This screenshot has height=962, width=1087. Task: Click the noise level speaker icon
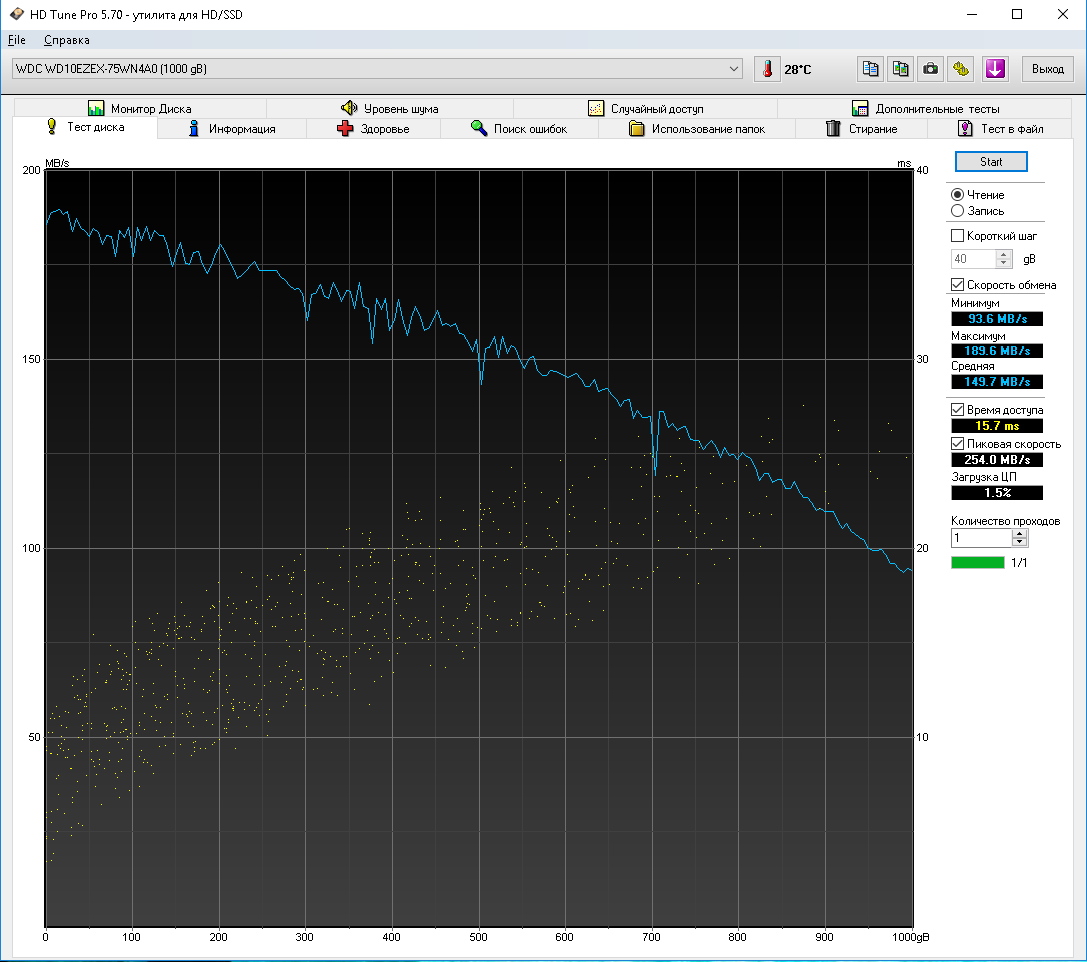pos(349,108)
